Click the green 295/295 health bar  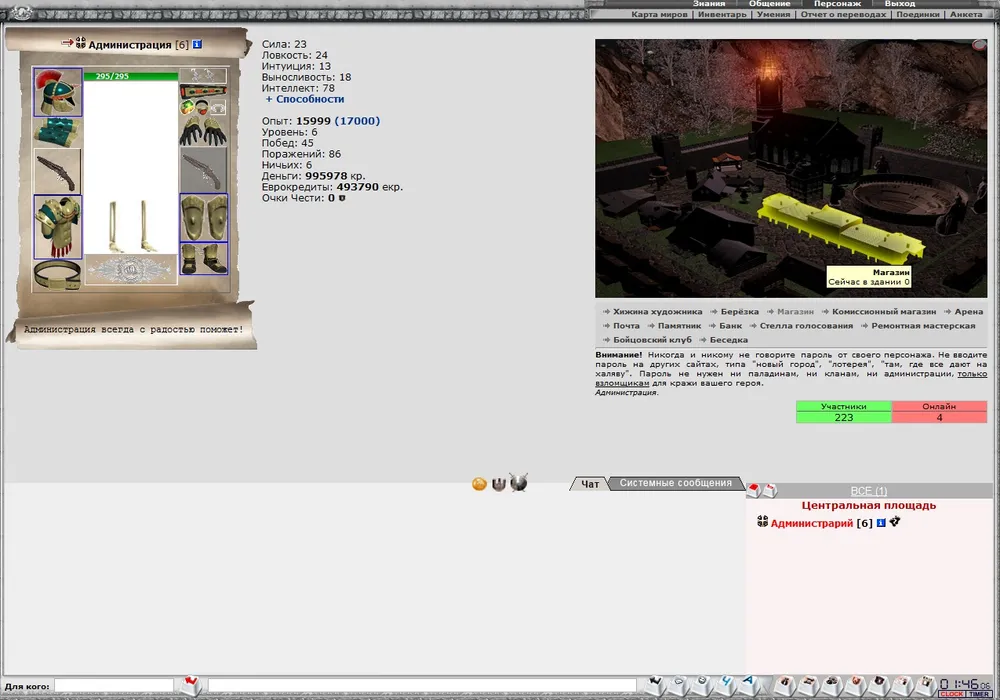coord(130,76)
